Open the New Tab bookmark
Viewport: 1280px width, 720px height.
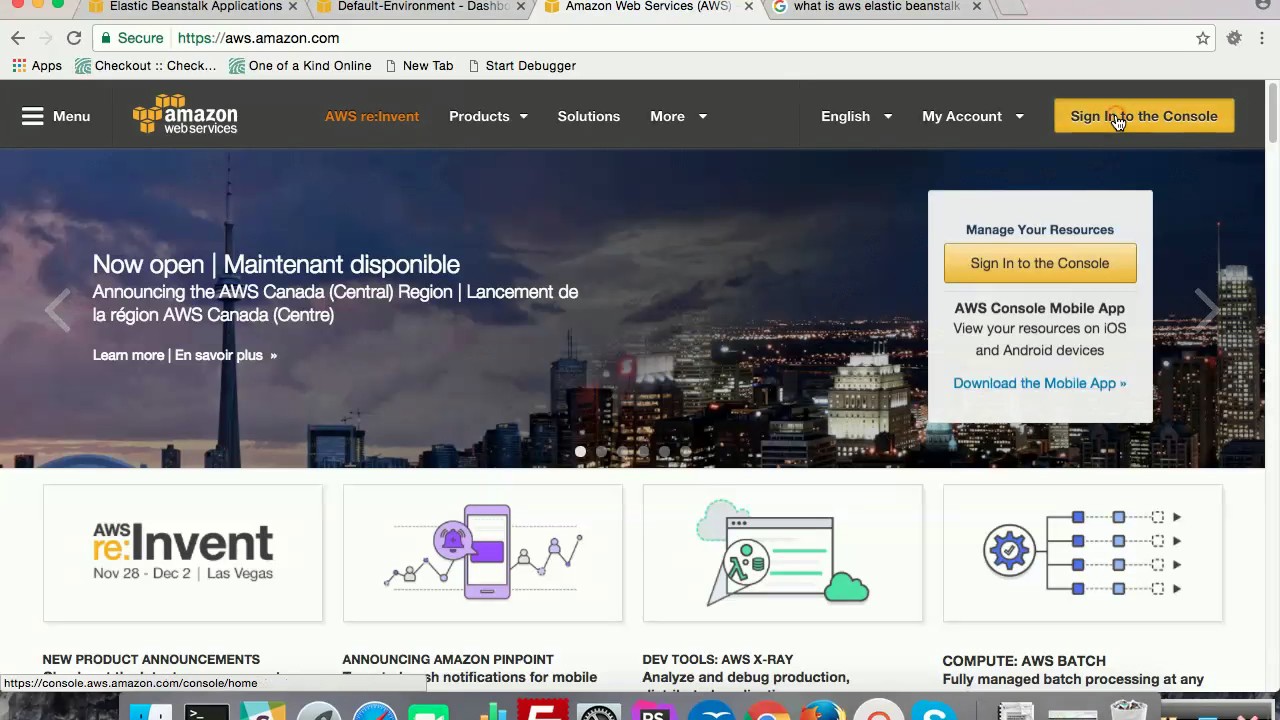coord(419,66)
